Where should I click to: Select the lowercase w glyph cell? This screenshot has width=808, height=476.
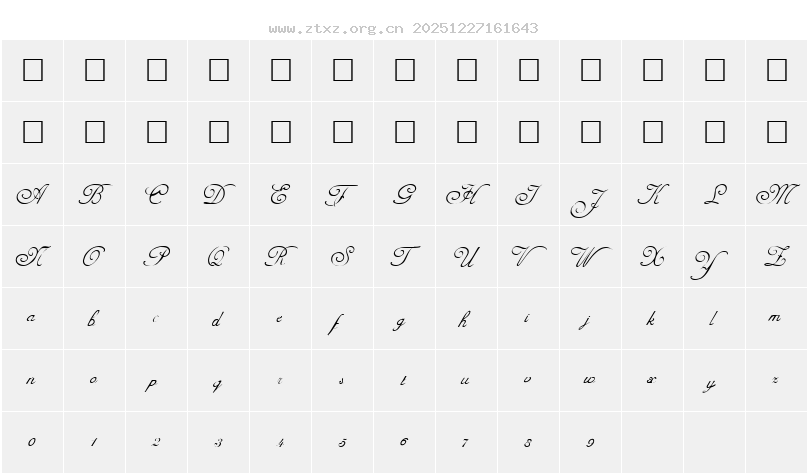[x=590, y=381]
